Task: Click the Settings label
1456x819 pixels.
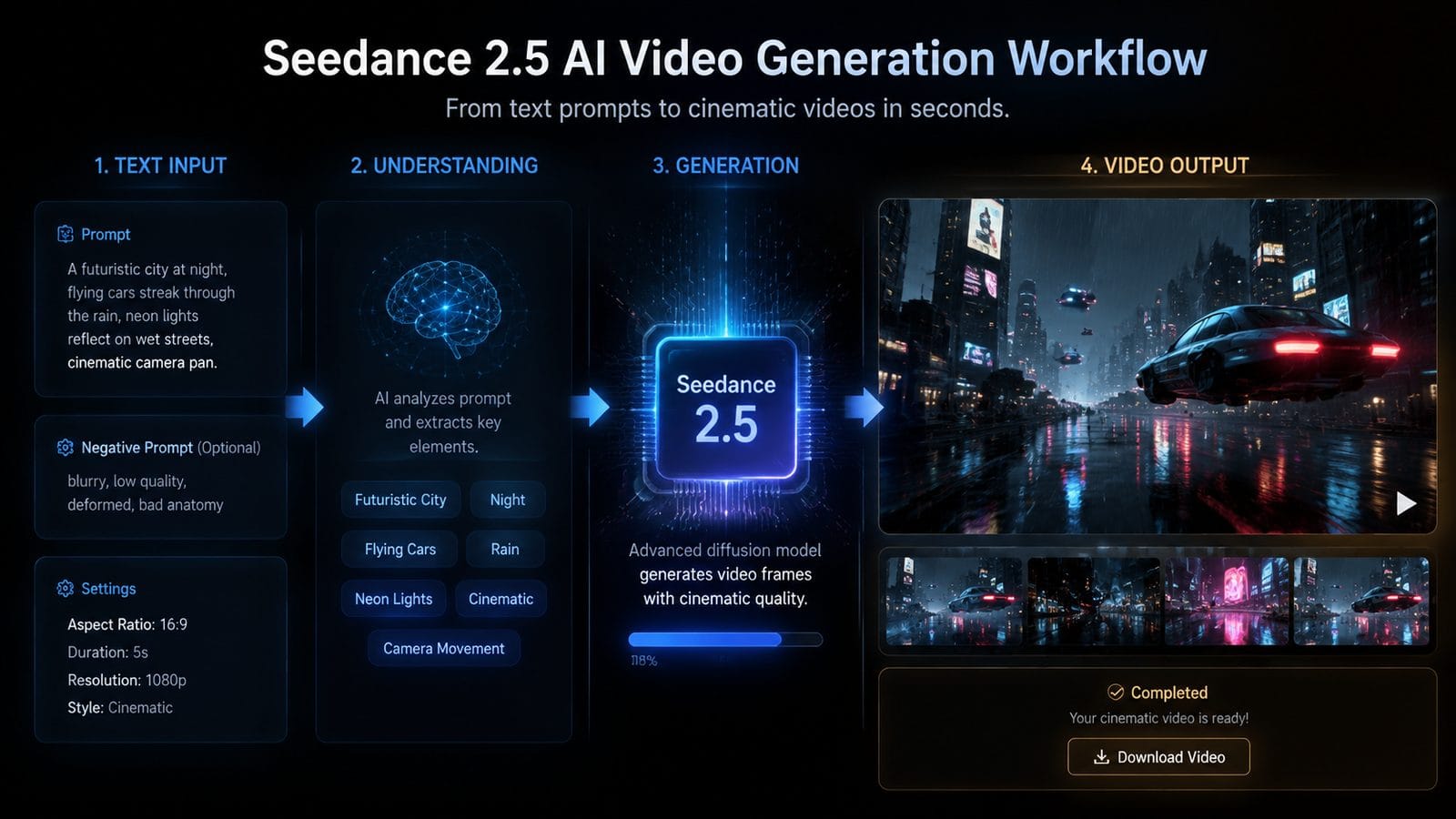Action: click(108, 589)
